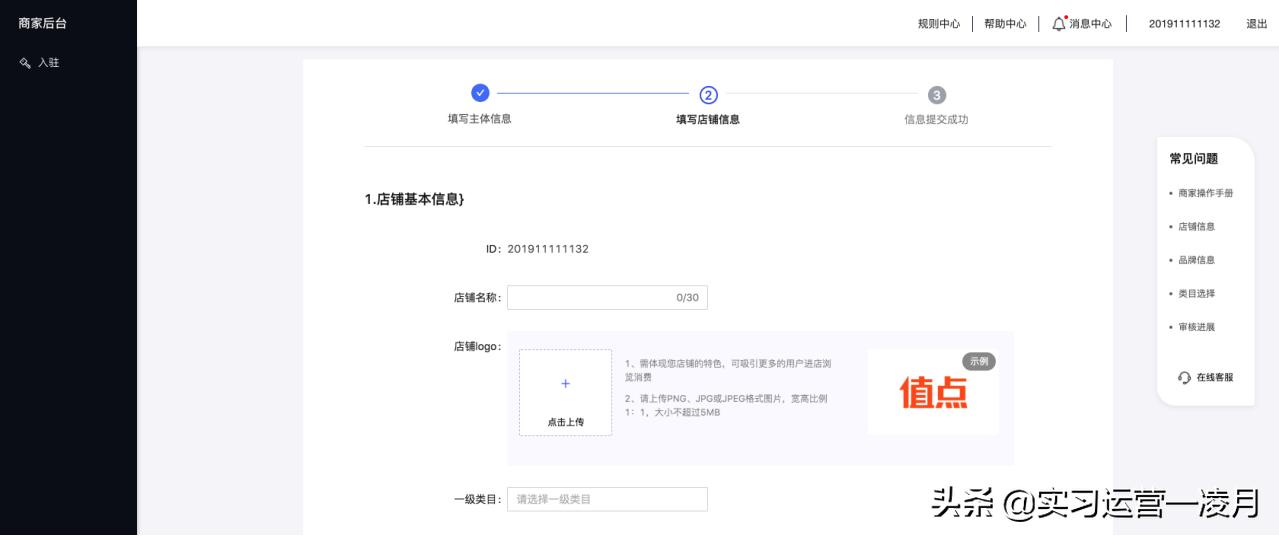Open 店铺信息 FAQ link

pos(1196,227)
